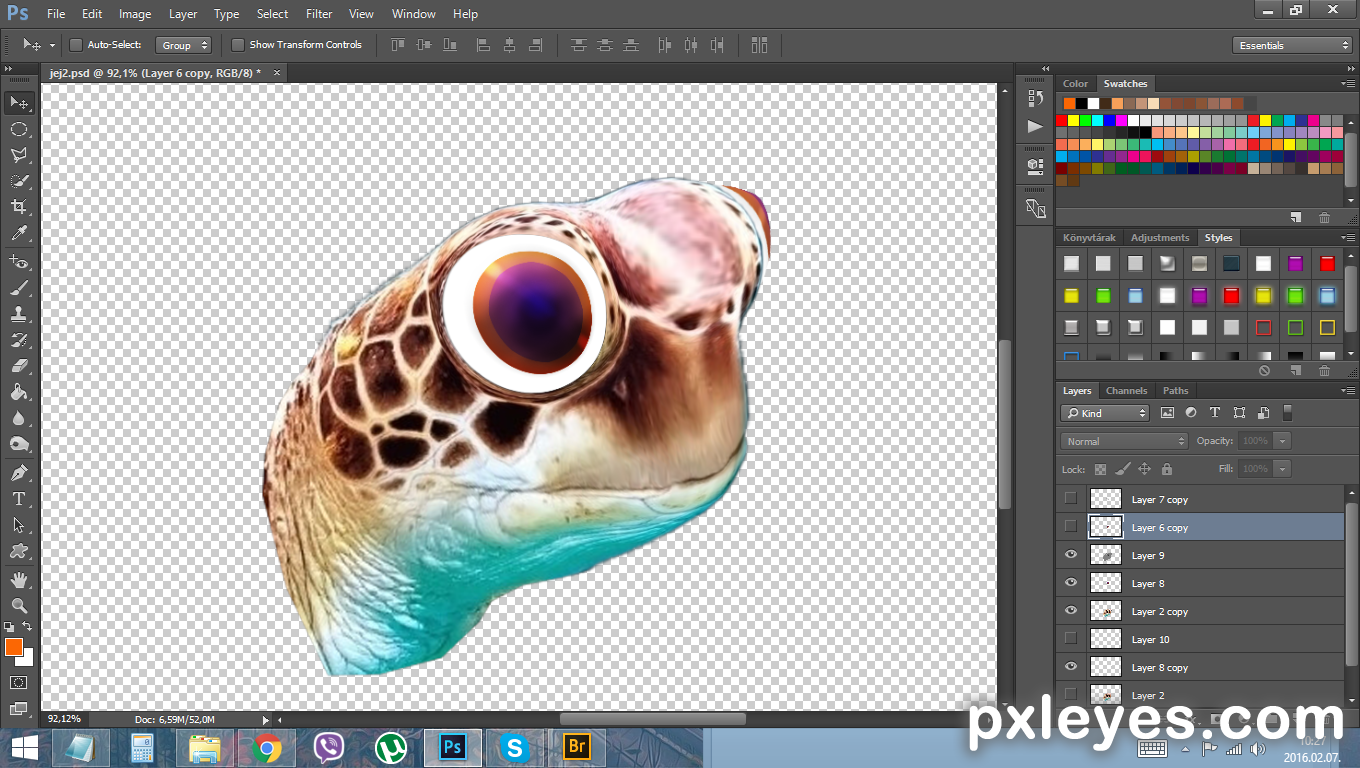Select the Quick Selection tool
The width and height of the screenshot is (1360, 768).
point(19,181)
